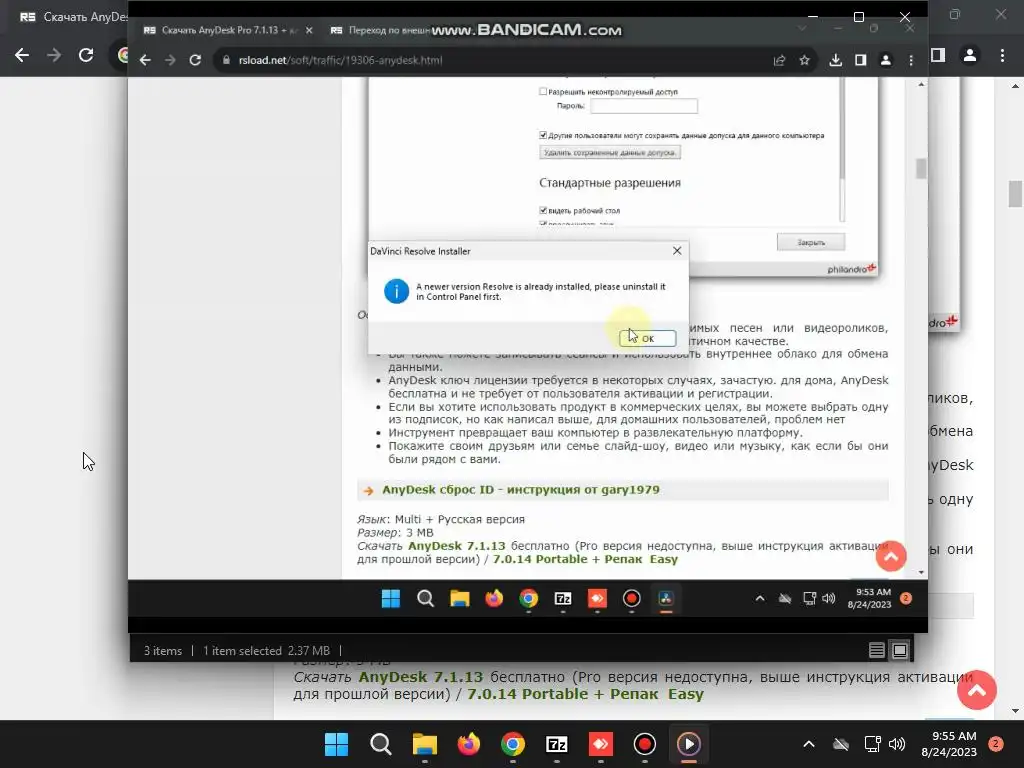
Task: Click the red scroll-to-top button inside the video window
Action: tap(891, 556)
